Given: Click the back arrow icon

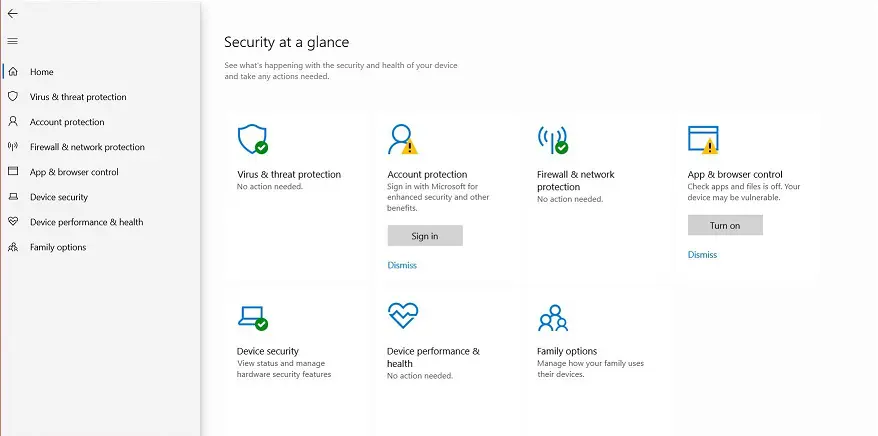Looking at the screenshot, I should (x=12, y=13).
